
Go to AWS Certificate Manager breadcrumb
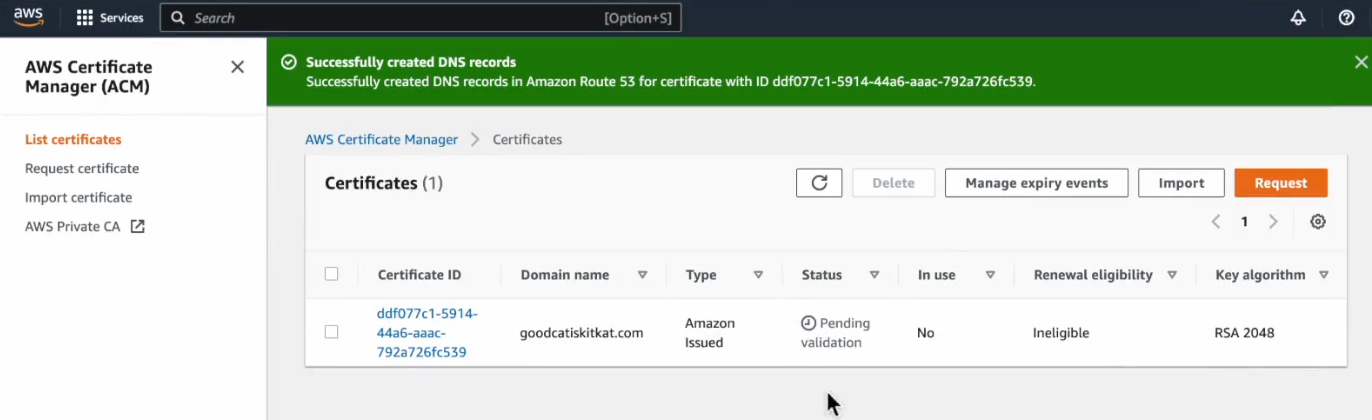pos(381,140)
